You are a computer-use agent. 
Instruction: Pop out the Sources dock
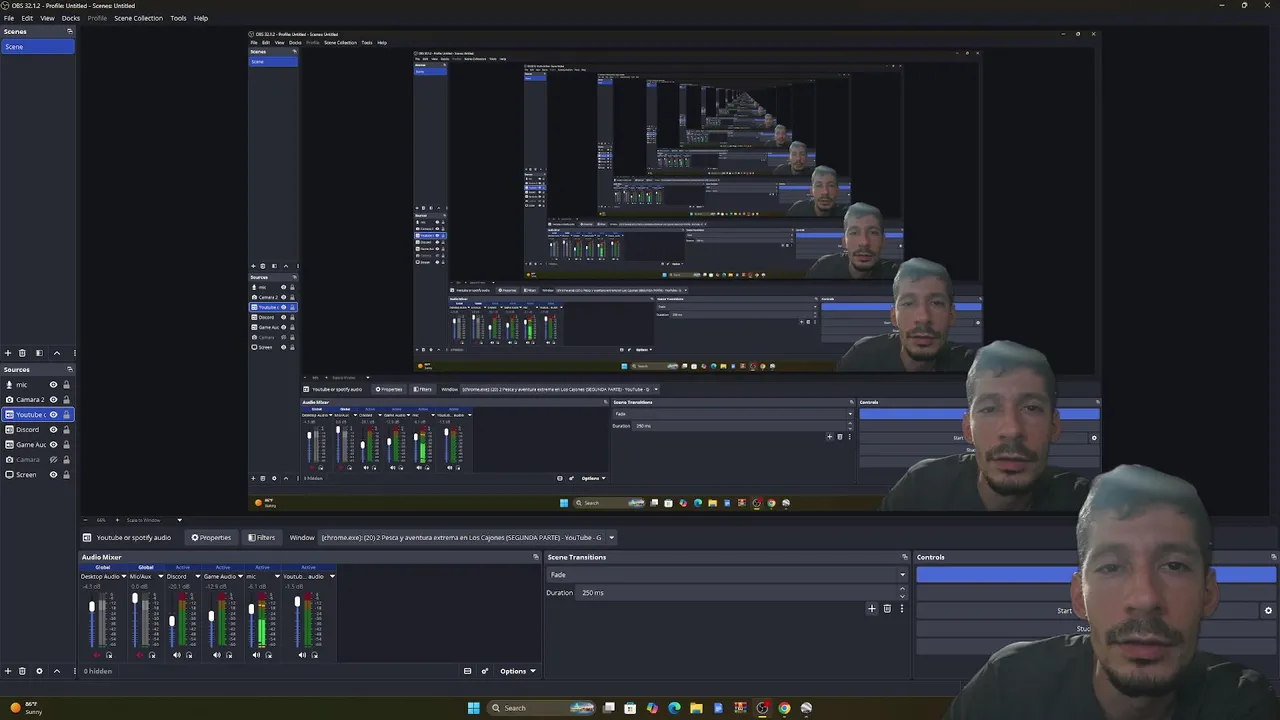(70, 370)
